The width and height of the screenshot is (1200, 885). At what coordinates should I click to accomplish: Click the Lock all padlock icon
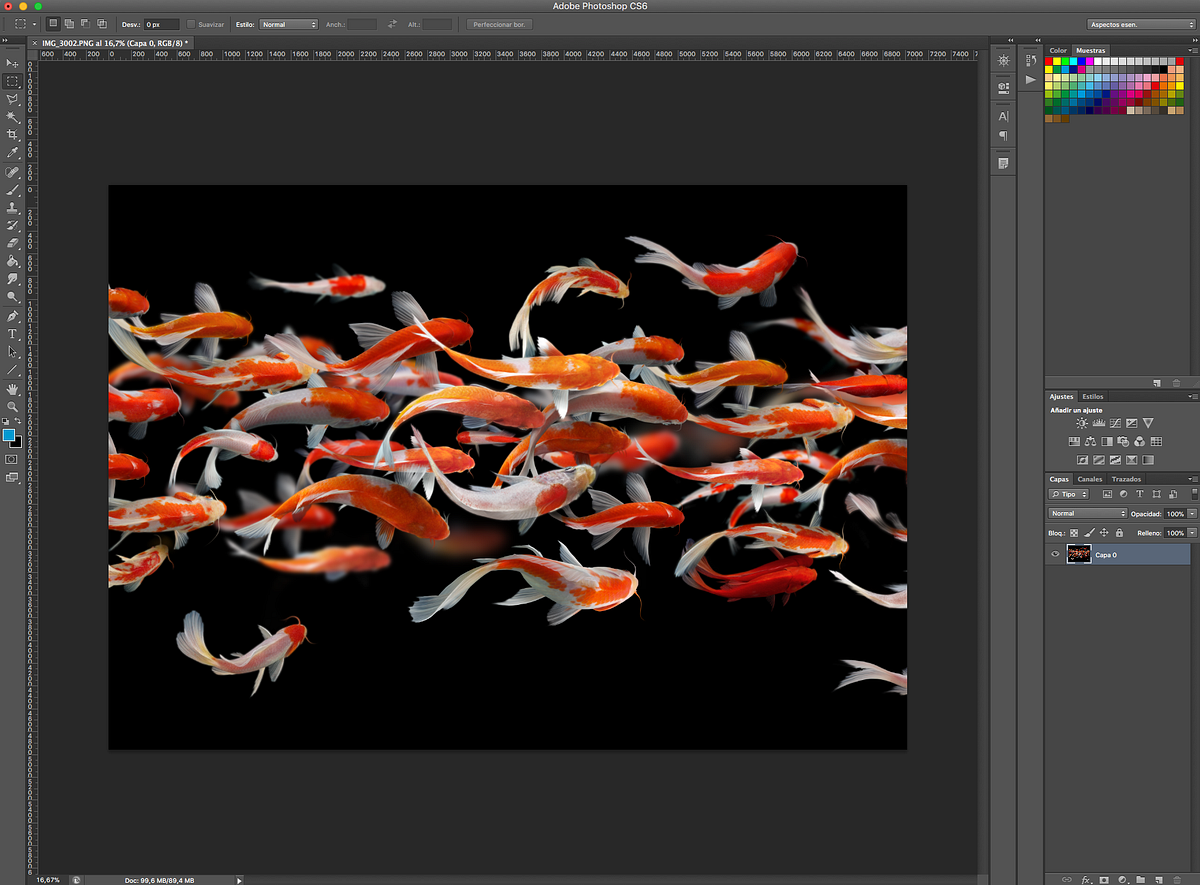[1119, 533]
